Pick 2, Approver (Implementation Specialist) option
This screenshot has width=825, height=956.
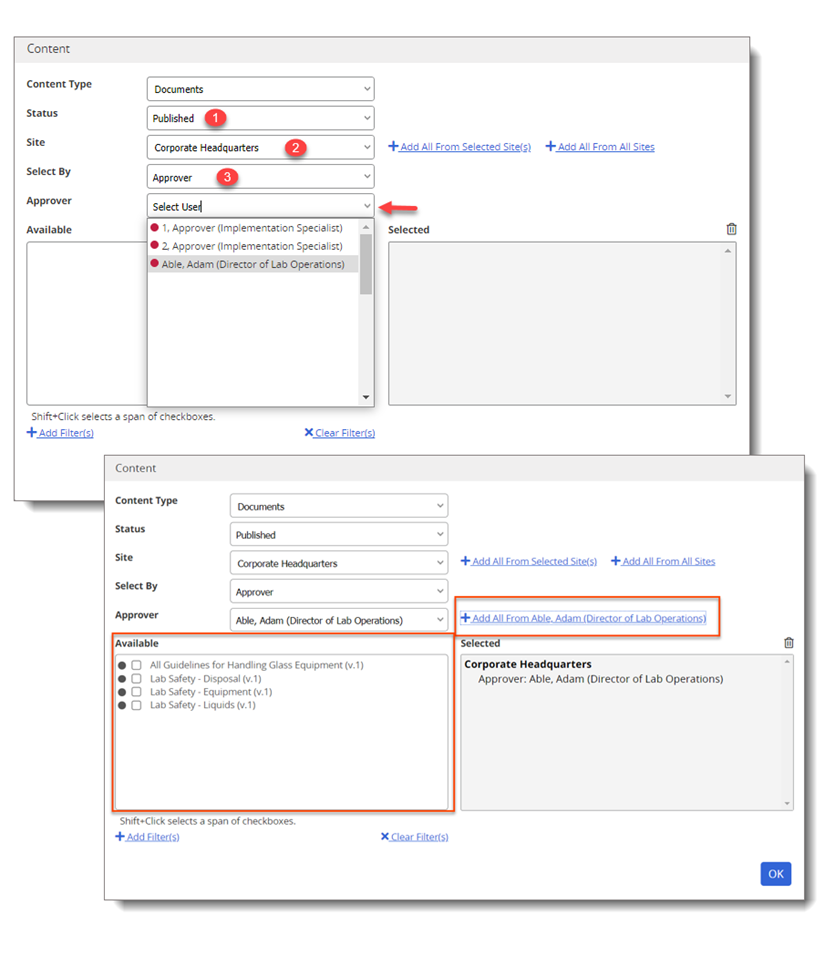pyautogui.click(x=252, y=246)
